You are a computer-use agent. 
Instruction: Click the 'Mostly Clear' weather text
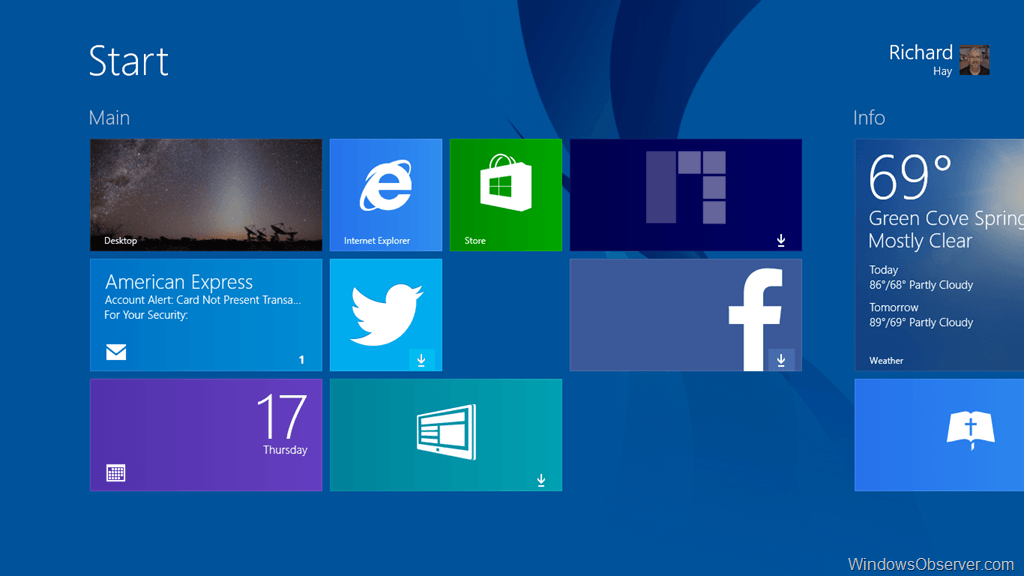point(920,241)
